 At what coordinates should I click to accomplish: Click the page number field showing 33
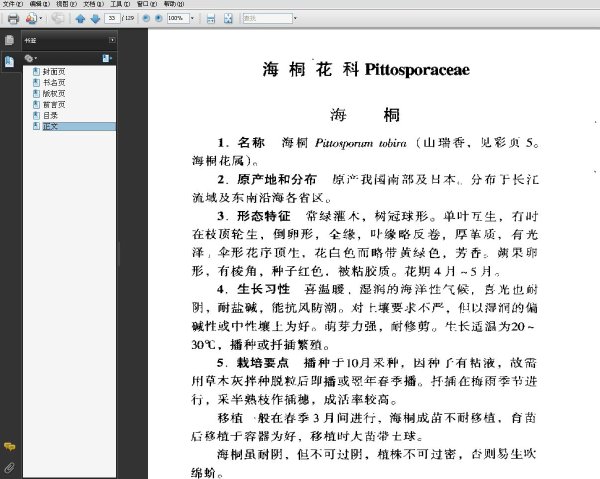112,18
